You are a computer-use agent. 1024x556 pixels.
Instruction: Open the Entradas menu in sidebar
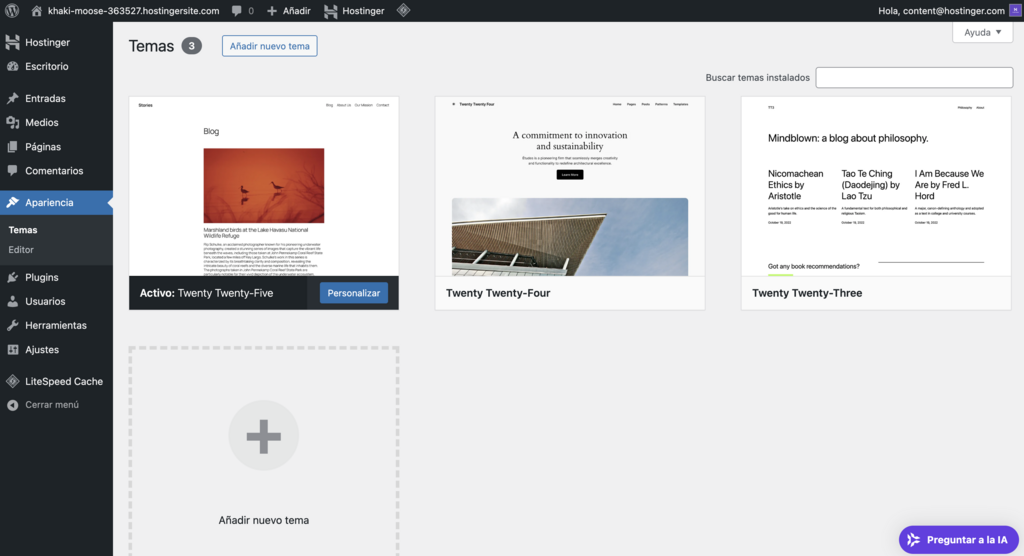45,98
